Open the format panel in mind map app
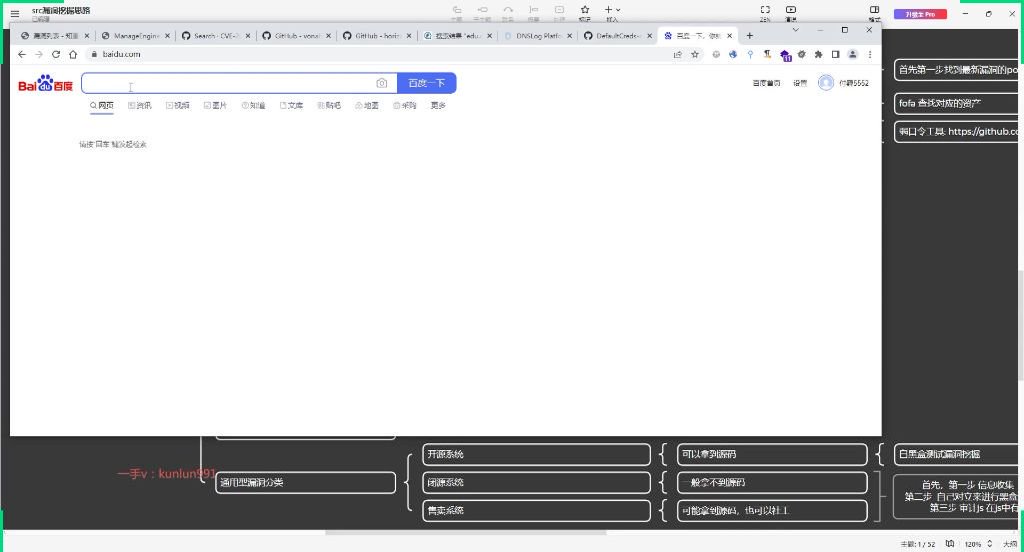The width and height of the screenshot is (1024, 552). coord(874,12)
